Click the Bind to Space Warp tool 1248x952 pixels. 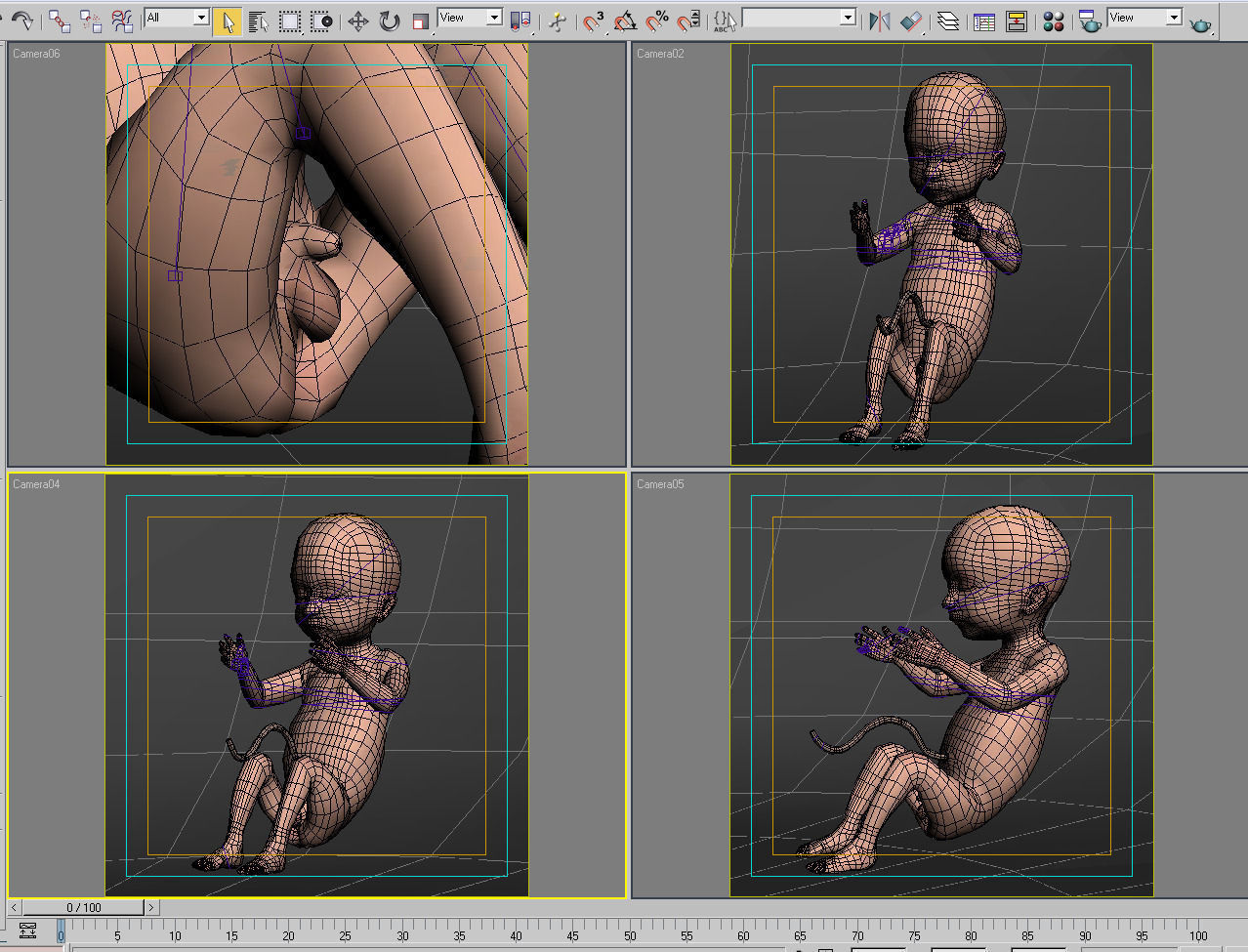(x=122, y=21)
